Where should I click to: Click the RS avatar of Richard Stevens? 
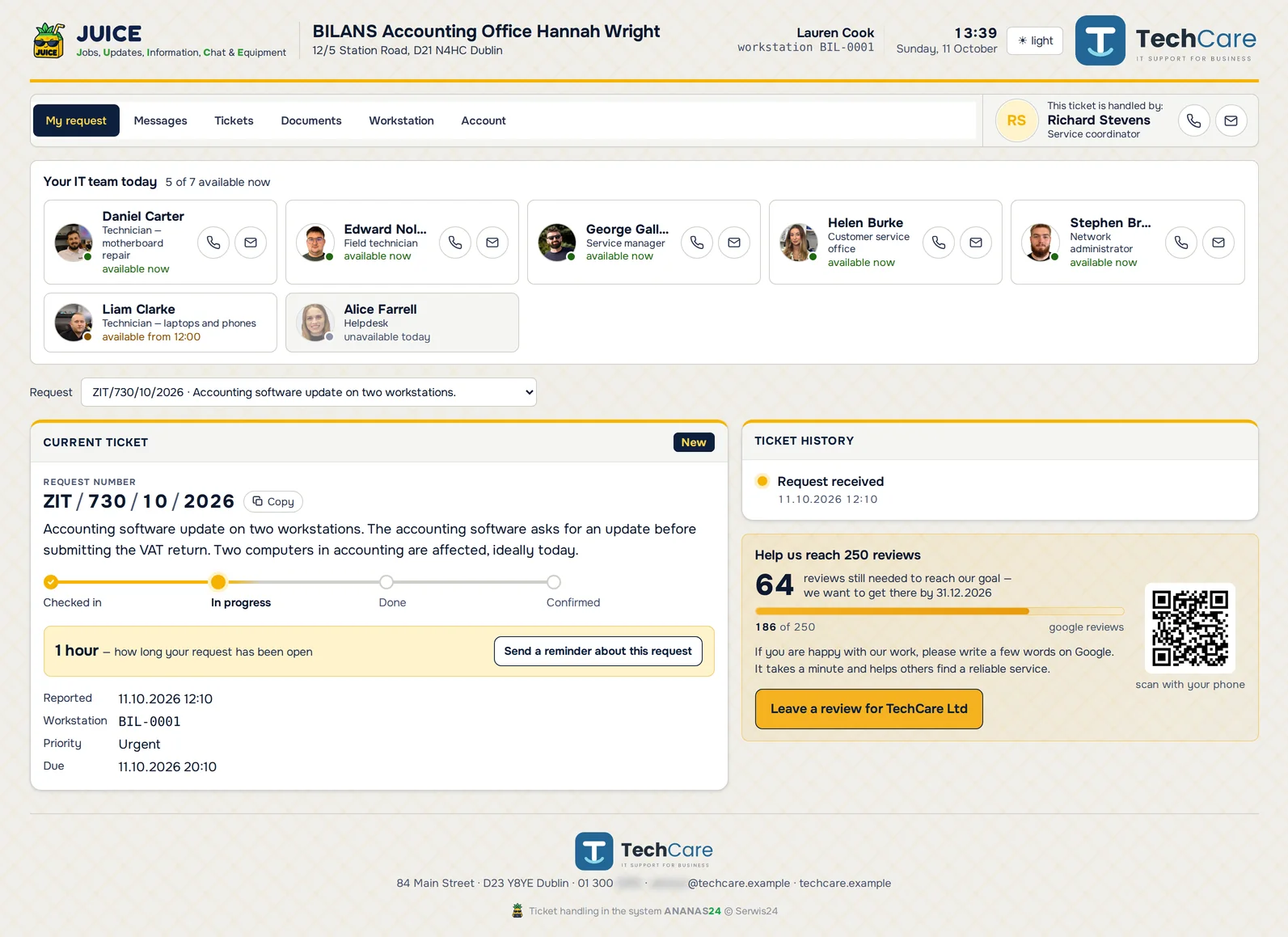click(x=1016, y=120)
